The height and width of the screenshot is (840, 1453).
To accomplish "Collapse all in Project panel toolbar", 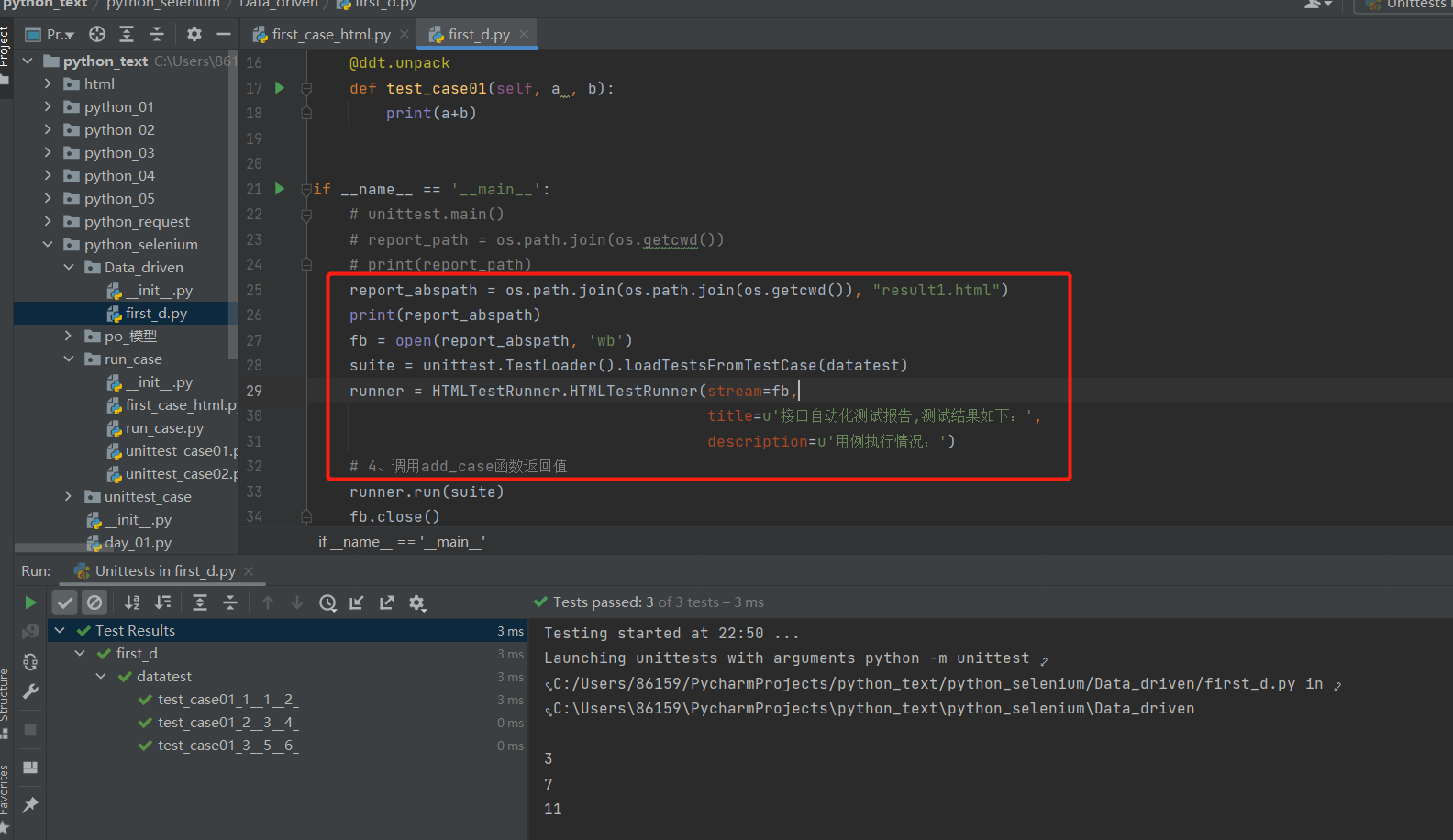I will click(x=157, y=34).
